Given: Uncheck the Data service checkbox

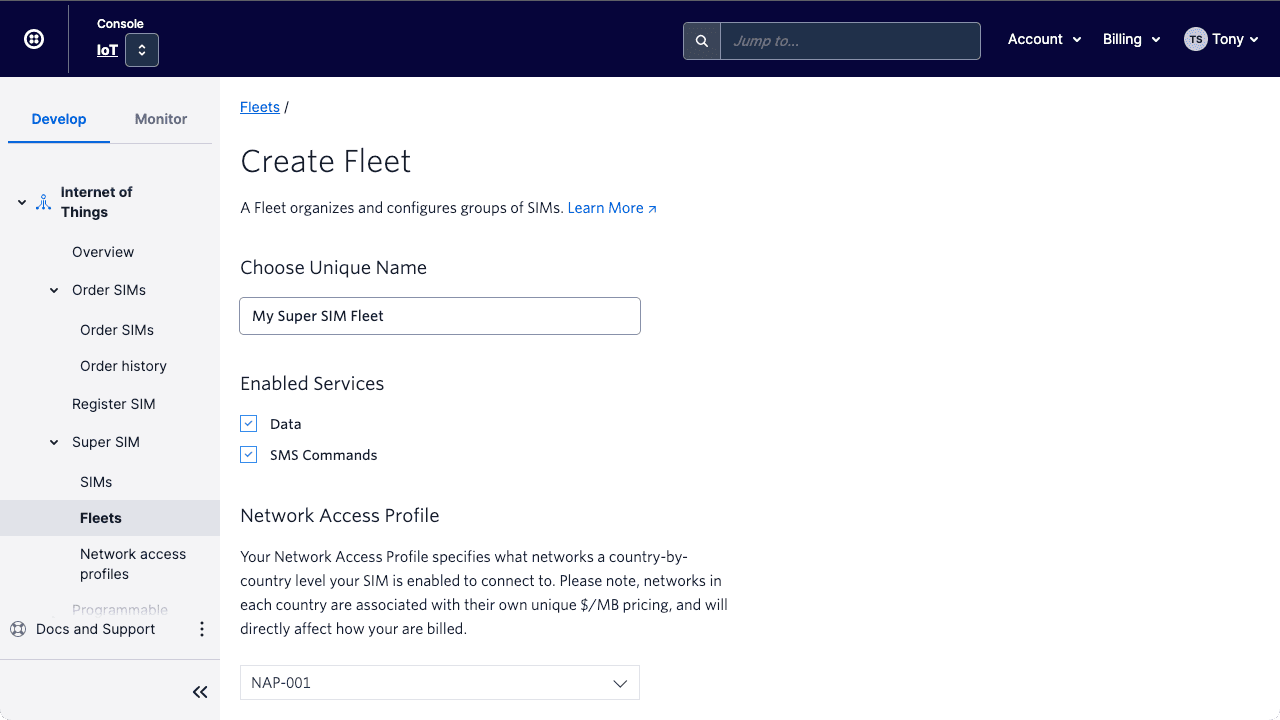Looking at the screenshot, I should click(249, 424).
